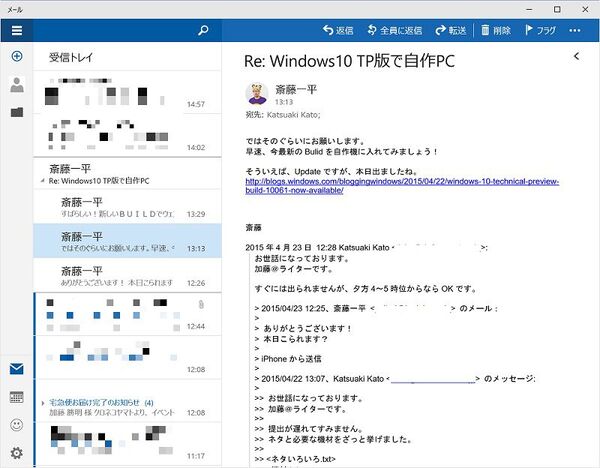Select the 13:13 message from 斎藤一平
This screenshot has width=600, height=468.
tap(127, 241)
